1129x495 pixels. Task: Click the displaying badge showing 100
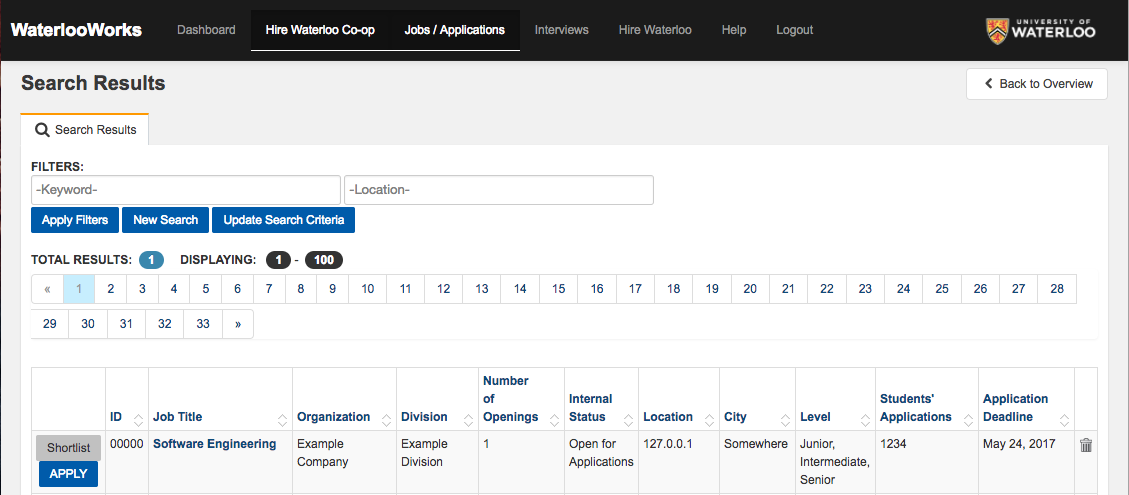[x=324, y=260]
